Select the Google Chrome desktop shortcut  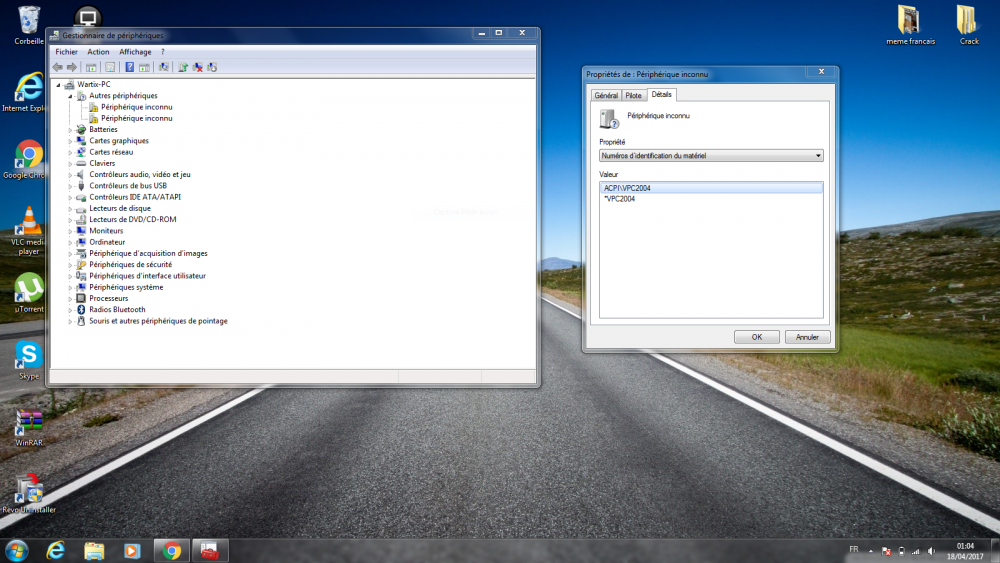pos(26,159)
